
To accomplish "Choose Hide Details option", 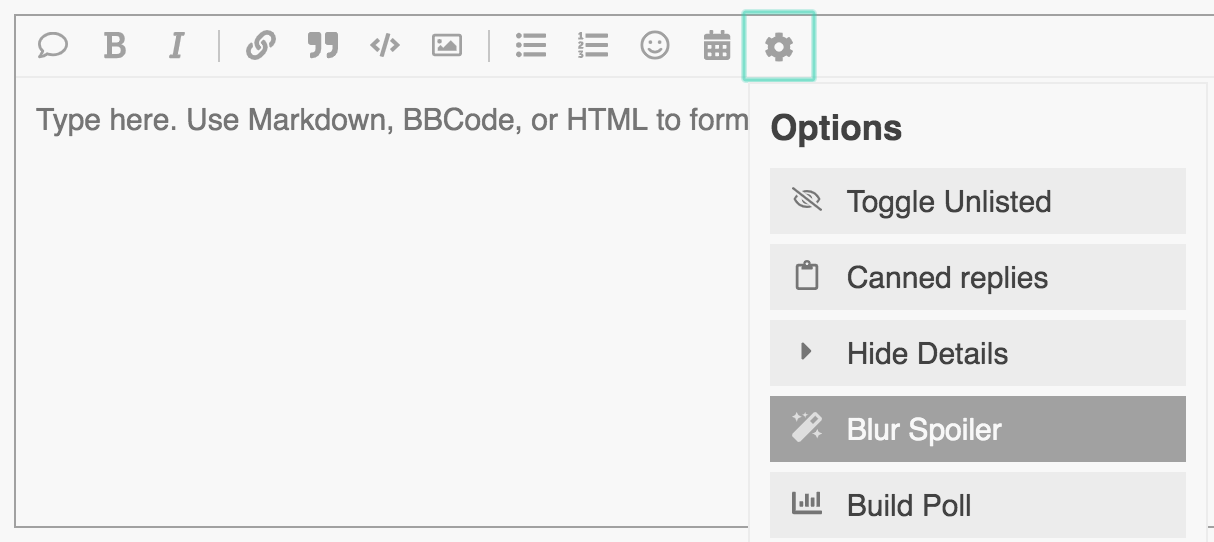I will pyautogui.click(x=977, y=353).
